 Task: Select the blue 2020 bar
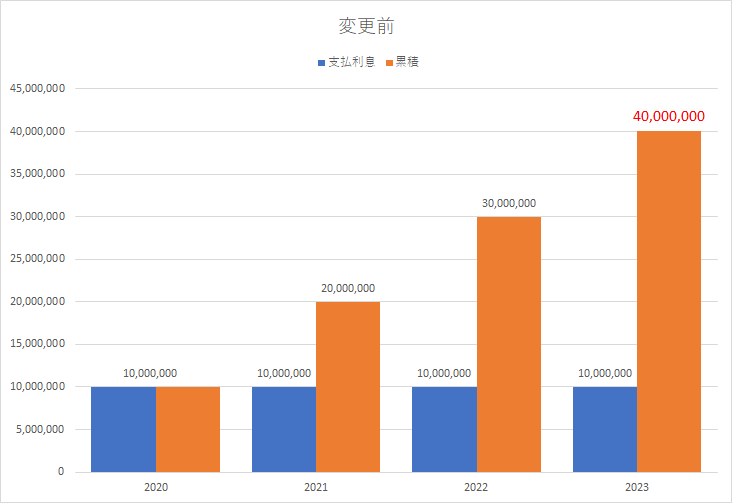[x=123, y=429]
